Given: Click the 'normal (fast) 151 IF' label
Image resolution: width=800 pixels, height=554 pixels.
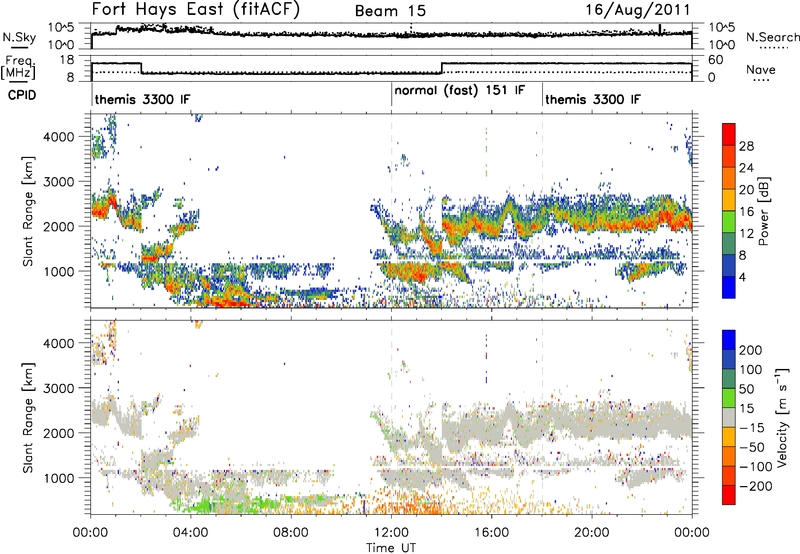Looking at the screenshot, I should tap(460, 91).
